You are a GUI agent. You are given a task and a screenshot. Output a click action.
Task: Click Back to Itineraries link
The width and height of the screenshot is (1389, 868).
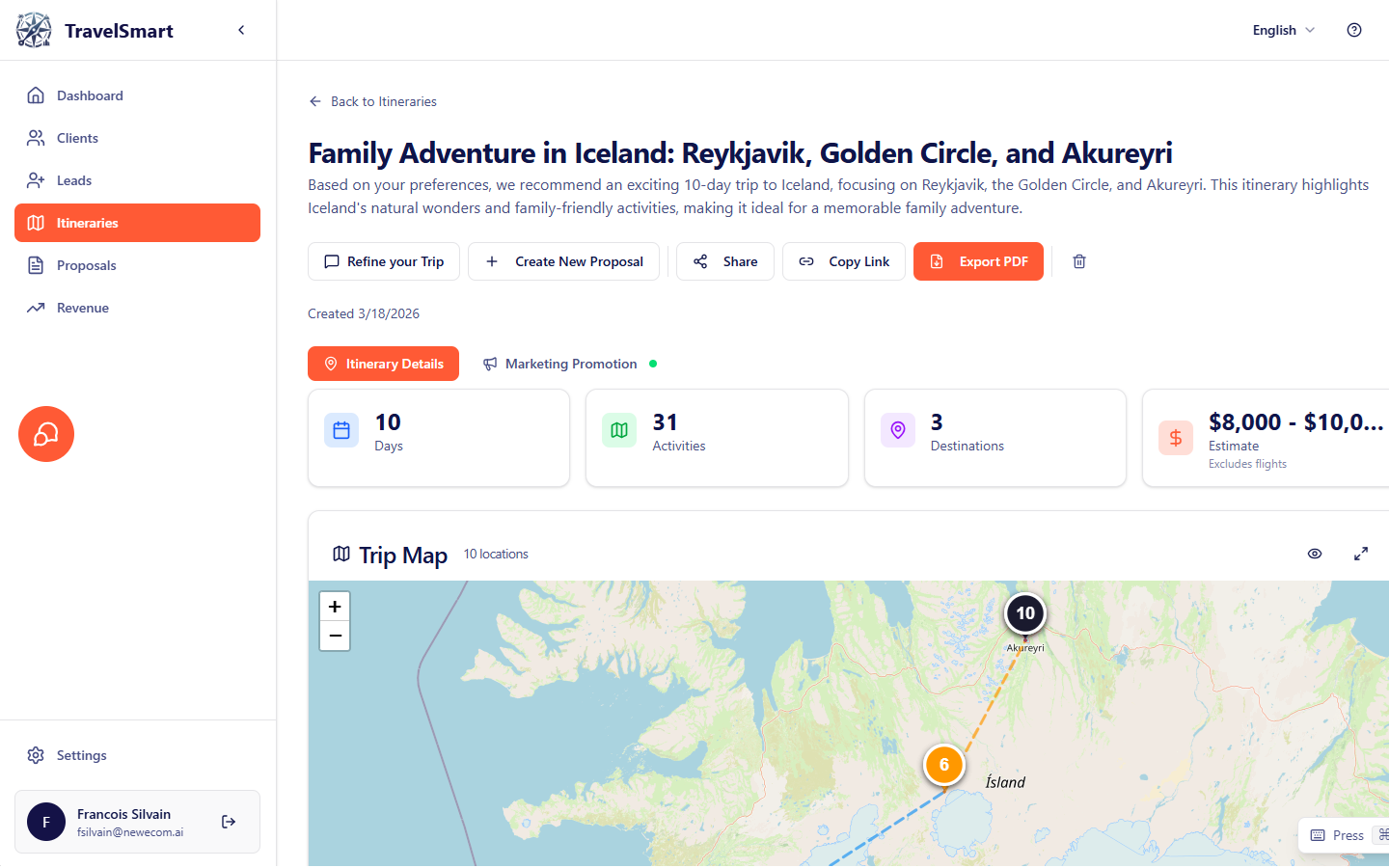point(372,101)
